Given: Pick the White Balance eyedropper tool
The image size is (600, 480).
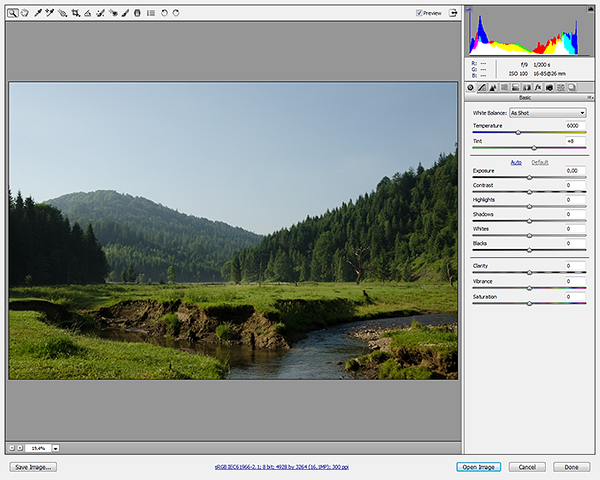Looking at the screenshot, I should 38,13.
